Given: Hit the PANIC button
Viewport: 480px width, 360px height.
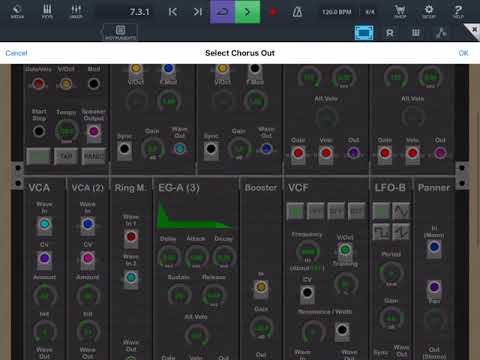Looking at the screenshot, I should (x=94, y=156).
